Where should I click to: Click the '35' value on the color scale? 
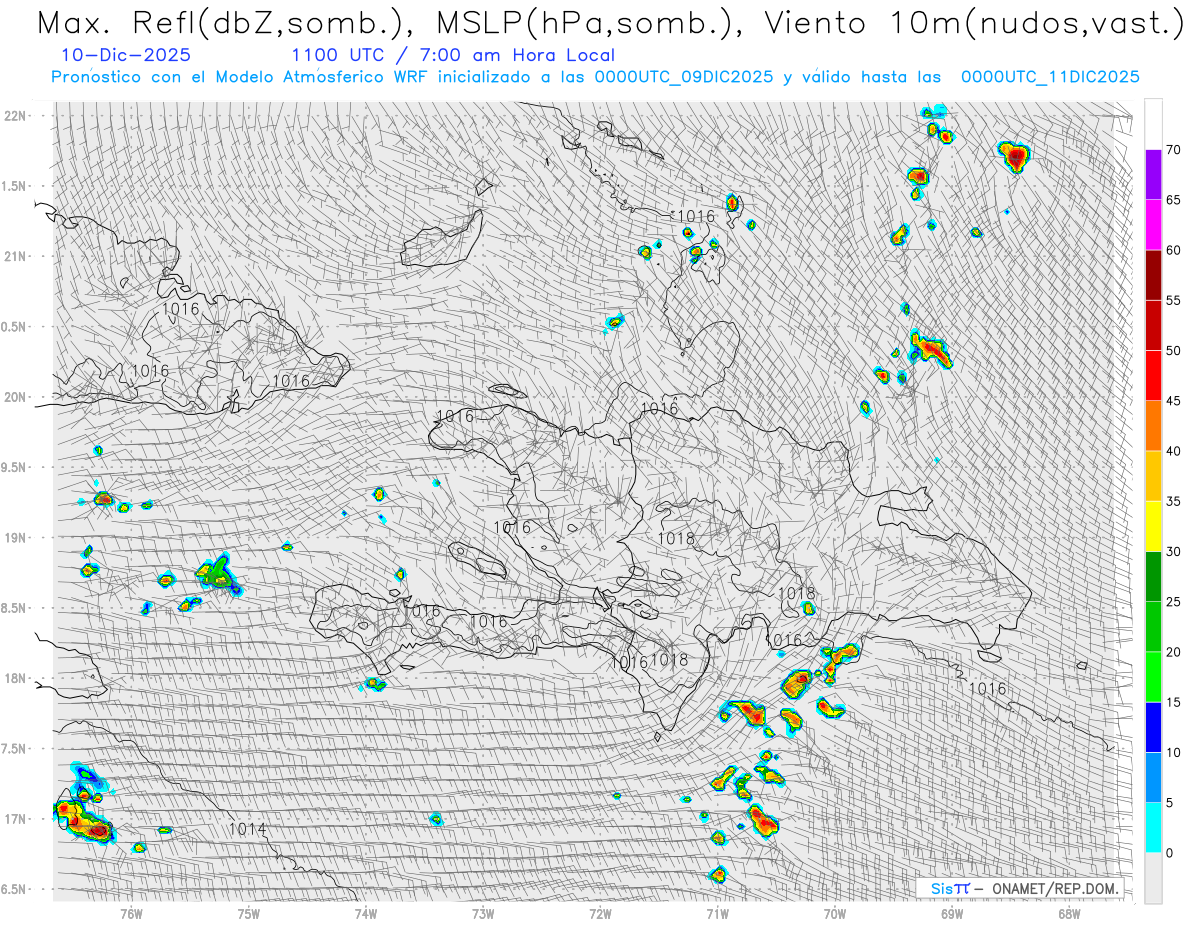(1174, 501)
